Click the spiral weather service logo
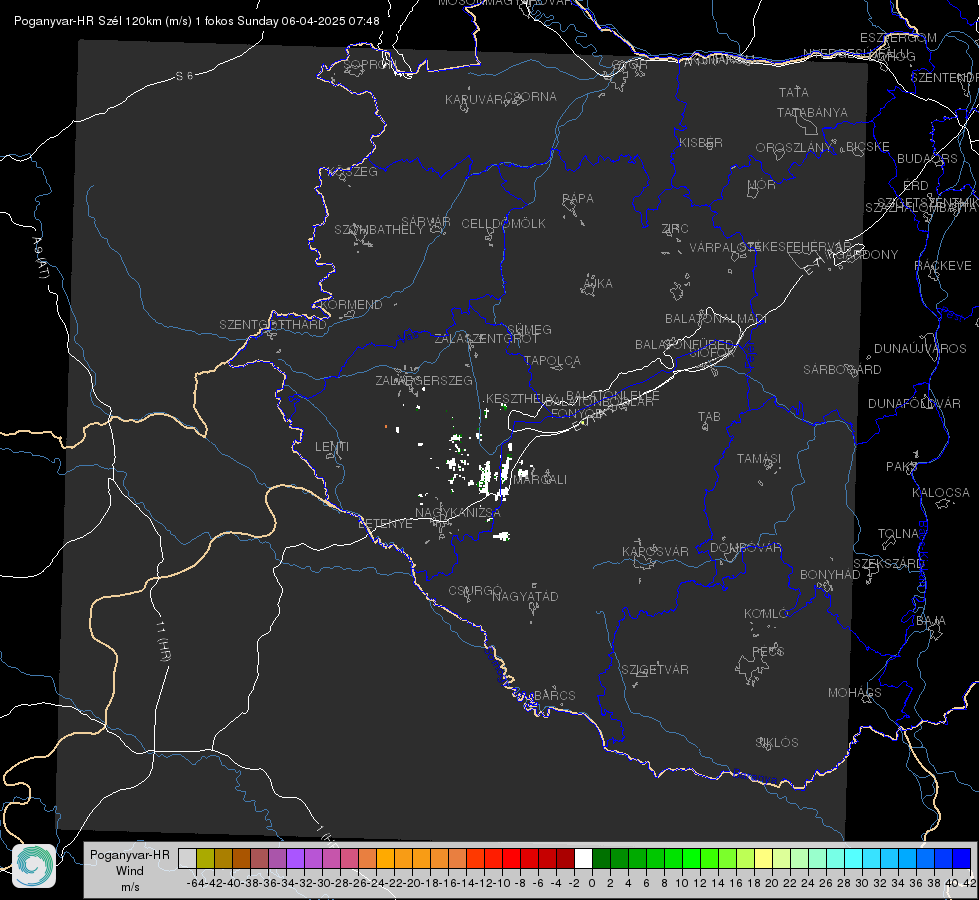The height and width of the screenshot is (900, 979). [34, 866]
